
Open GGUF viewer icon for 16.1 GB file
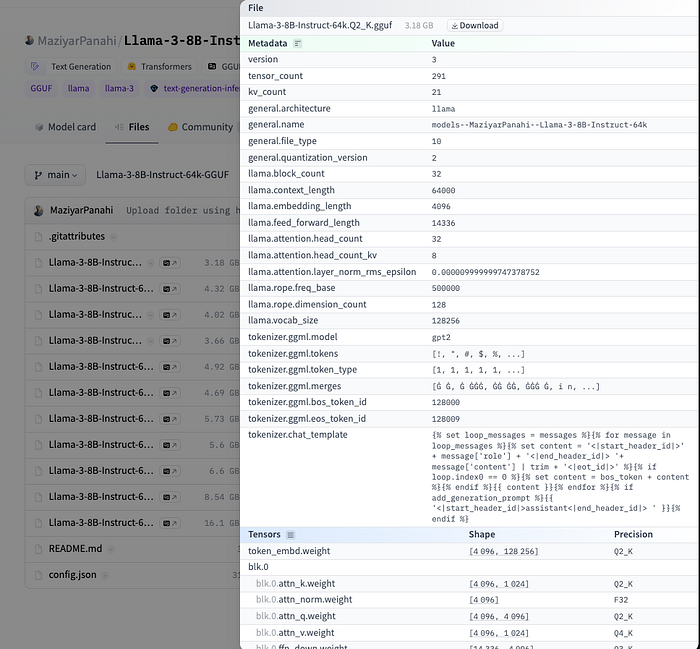pyautogui.click(x=170, y=523)
